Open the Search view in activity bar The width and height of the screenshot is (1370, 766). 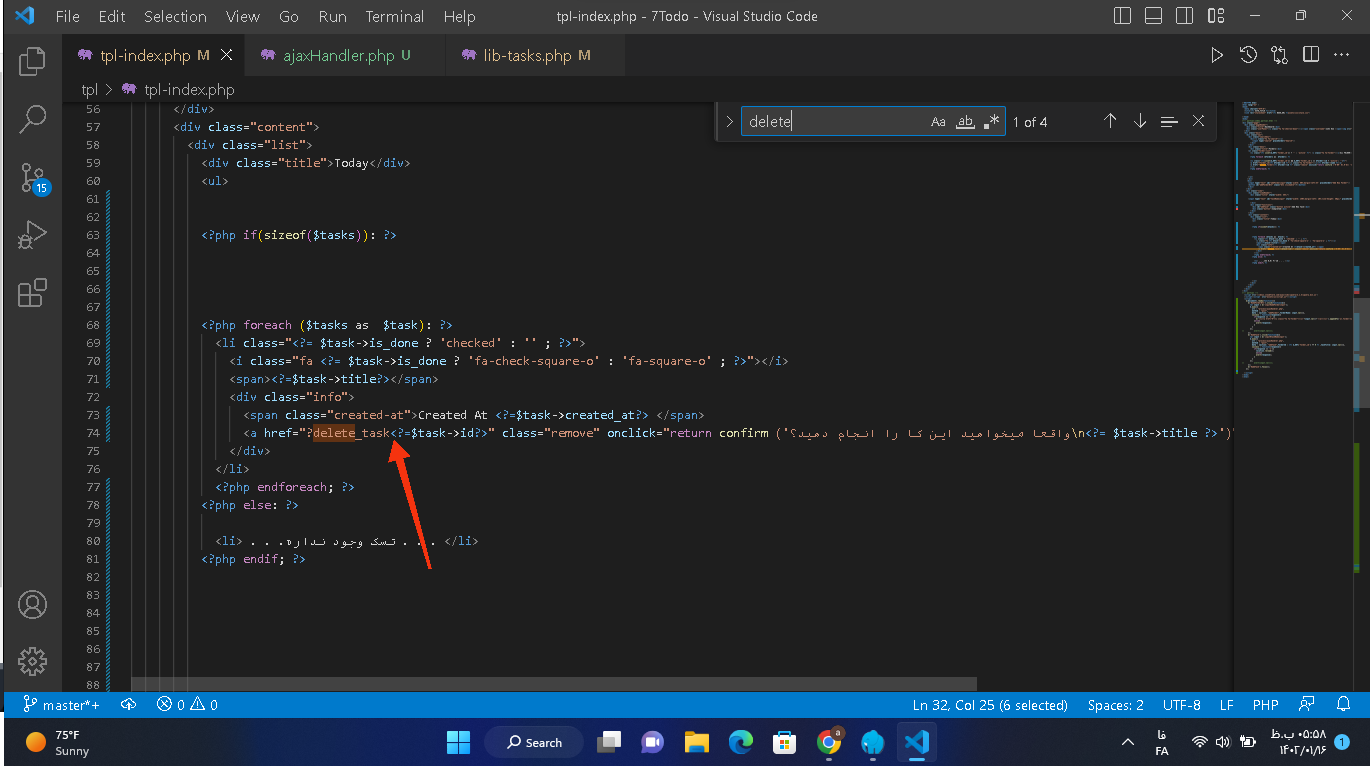point(32,119)
